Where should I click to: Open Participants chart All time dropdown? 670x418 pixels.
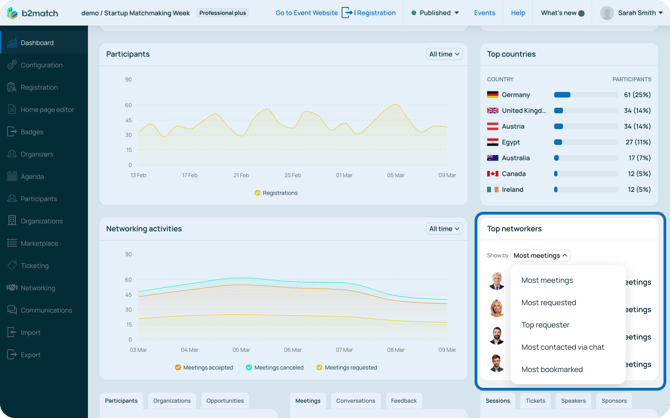point(444,54)
